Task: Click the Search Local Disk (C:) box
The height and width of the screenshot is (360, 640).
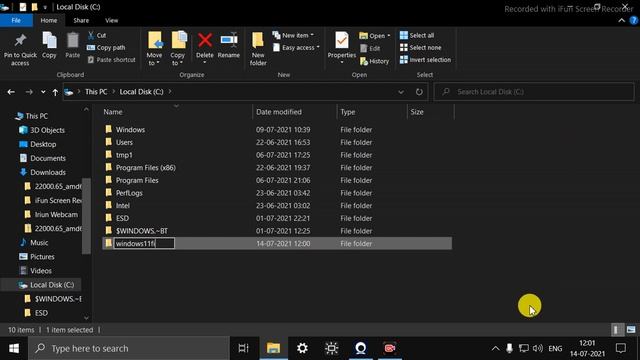Action: 534,92
